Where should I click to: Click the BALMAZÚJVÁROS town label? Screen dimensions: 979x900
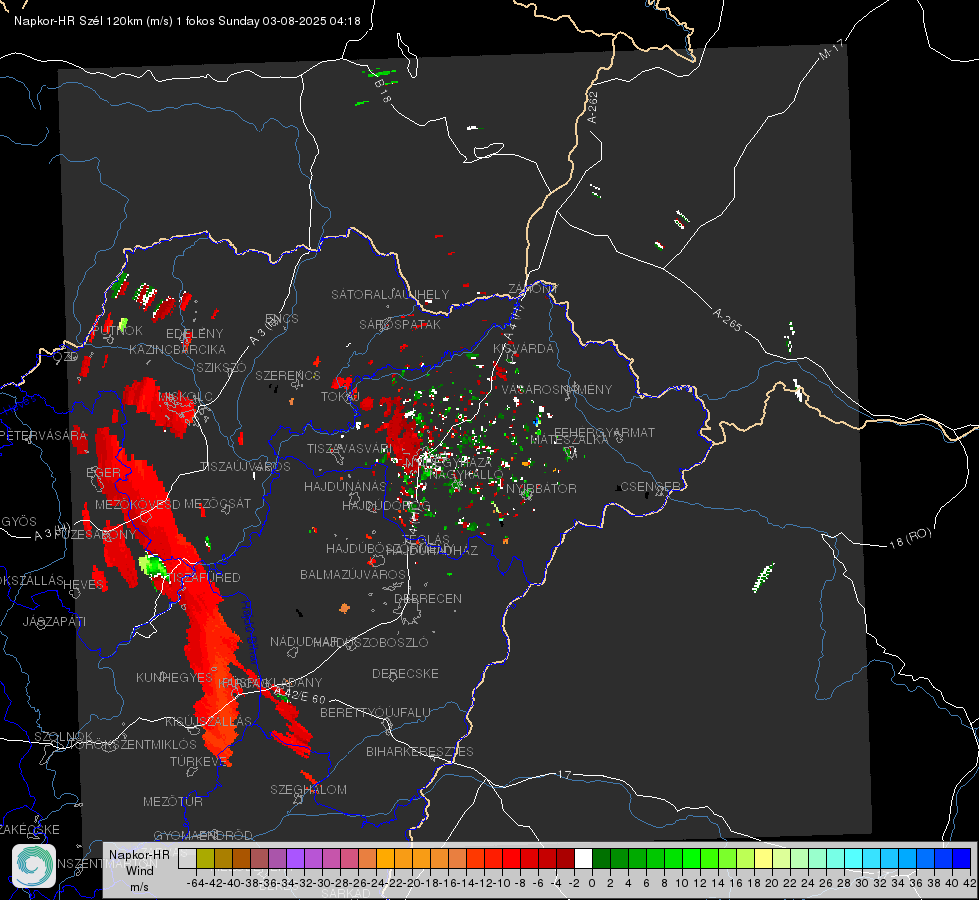[x=353, y=574]
